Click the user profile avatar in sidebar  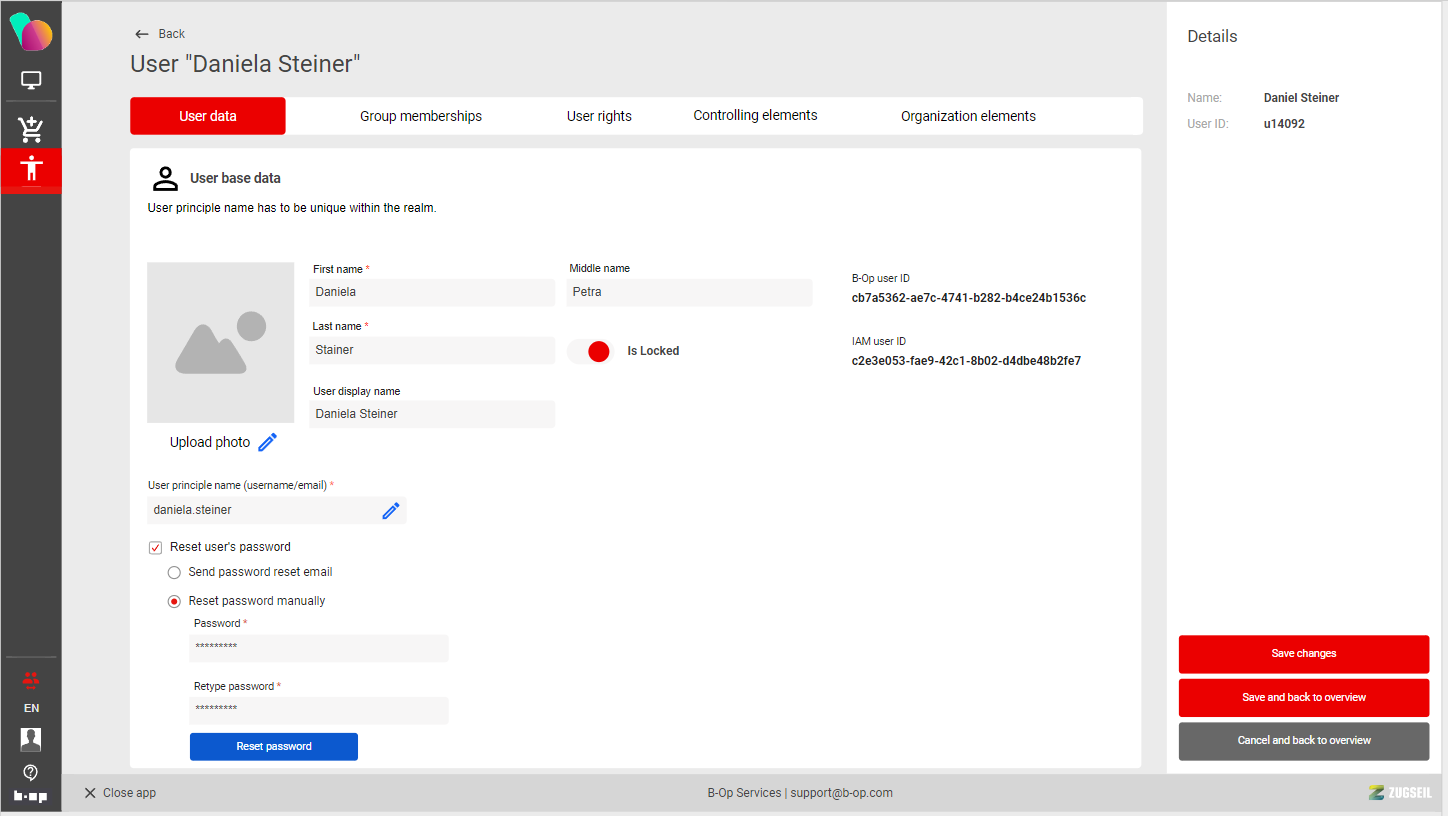tap(31, 739)
